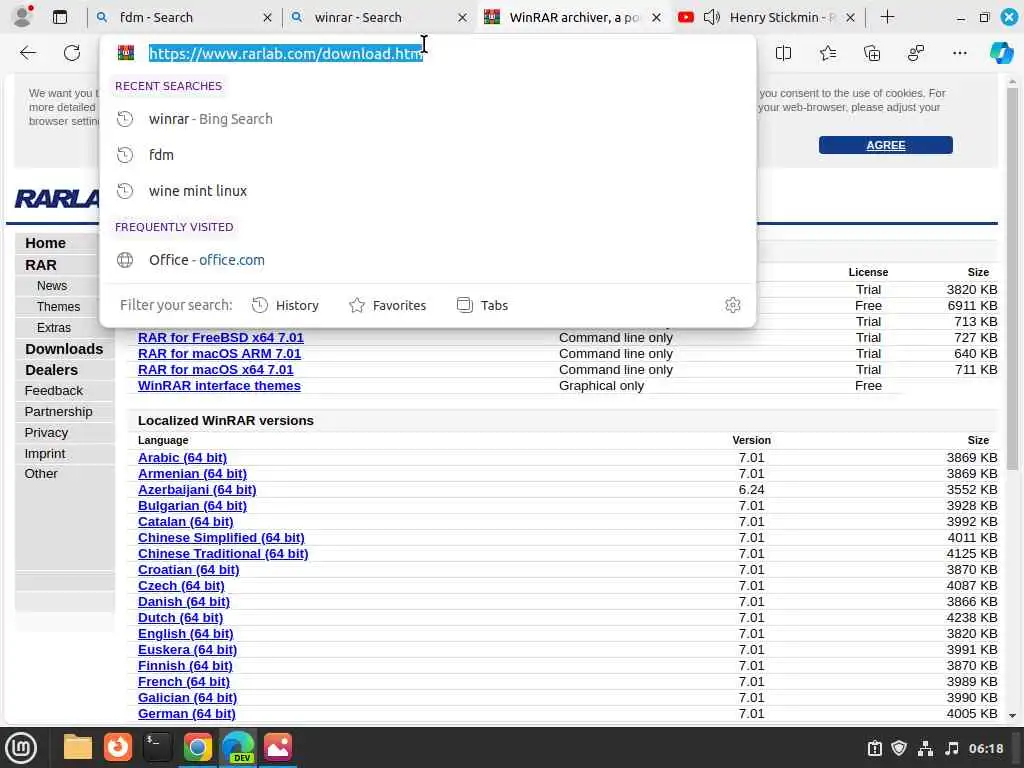
Task: Open image viewer app in taskbar
Action: (278, 747)
